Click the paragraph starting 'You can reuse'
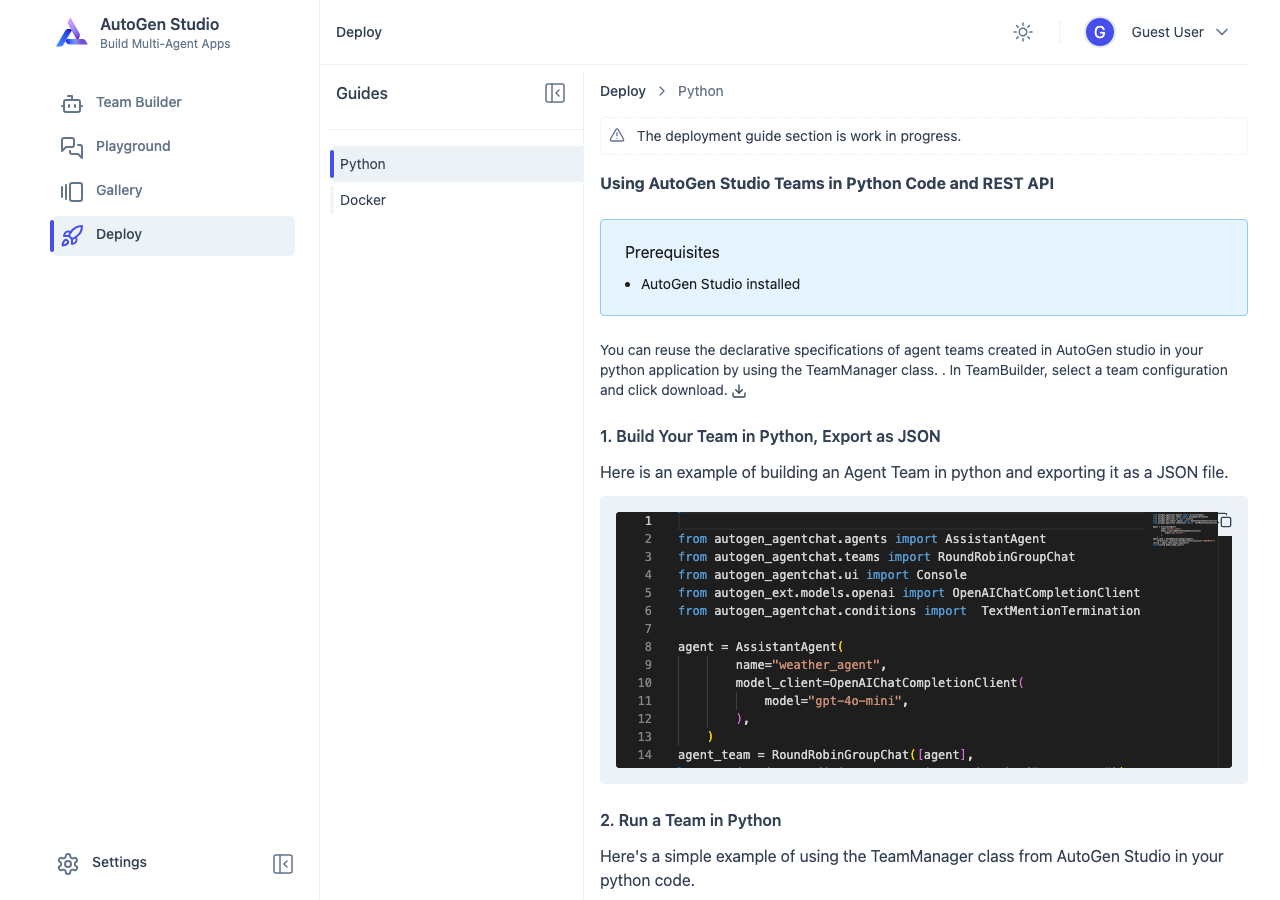Image resolution: width=1280 pixels, height=900 pixels. pos(914,370)
